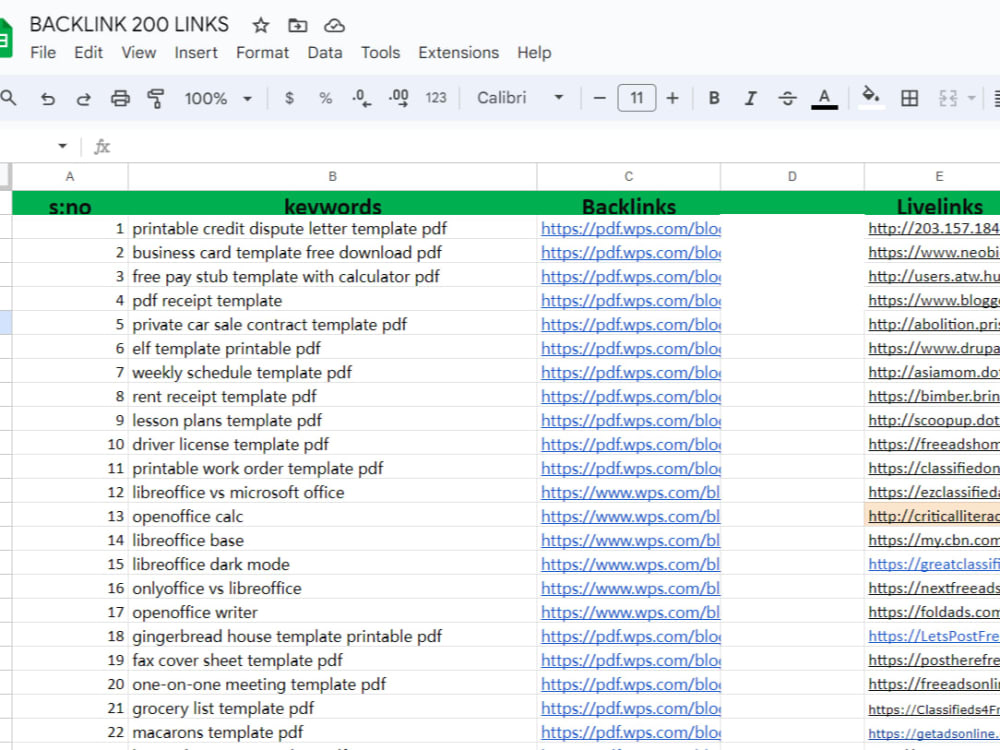Image resolution: width=1000 pixels, height=750 pixels.
Task: Open the Insert menu
Action: (196, 53)
